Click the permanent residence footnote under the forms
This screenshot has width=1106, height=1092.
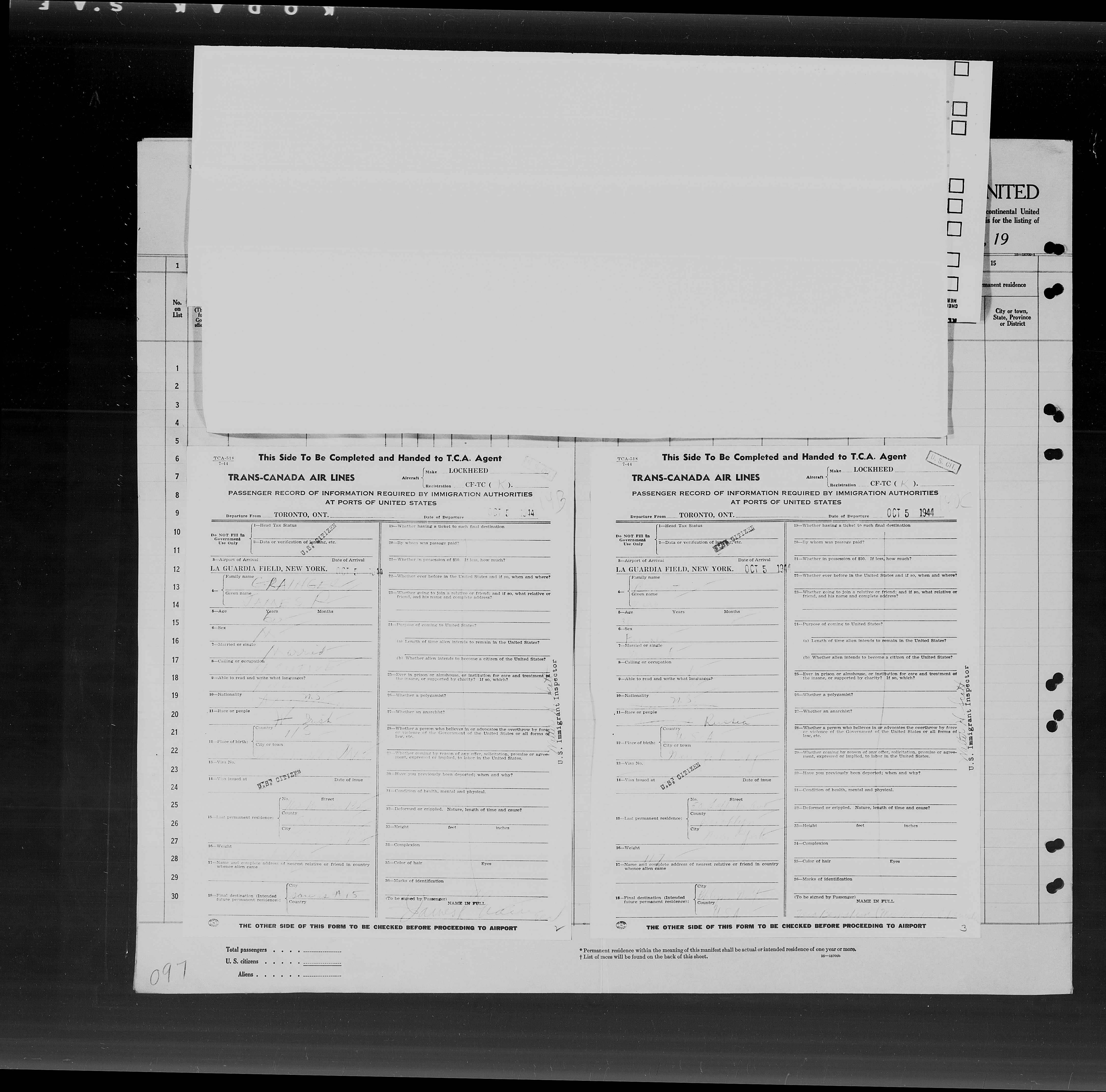coord(717,950)
